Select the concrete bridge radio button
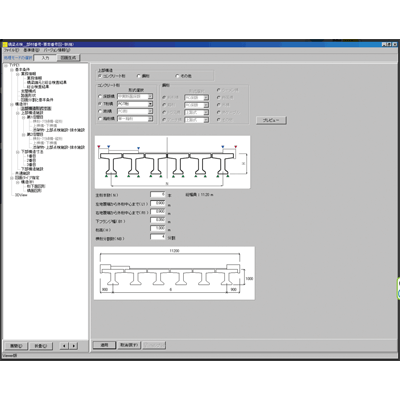Image resolution: width=400 pixels, height=400 pixels. (x=100, y=76)
